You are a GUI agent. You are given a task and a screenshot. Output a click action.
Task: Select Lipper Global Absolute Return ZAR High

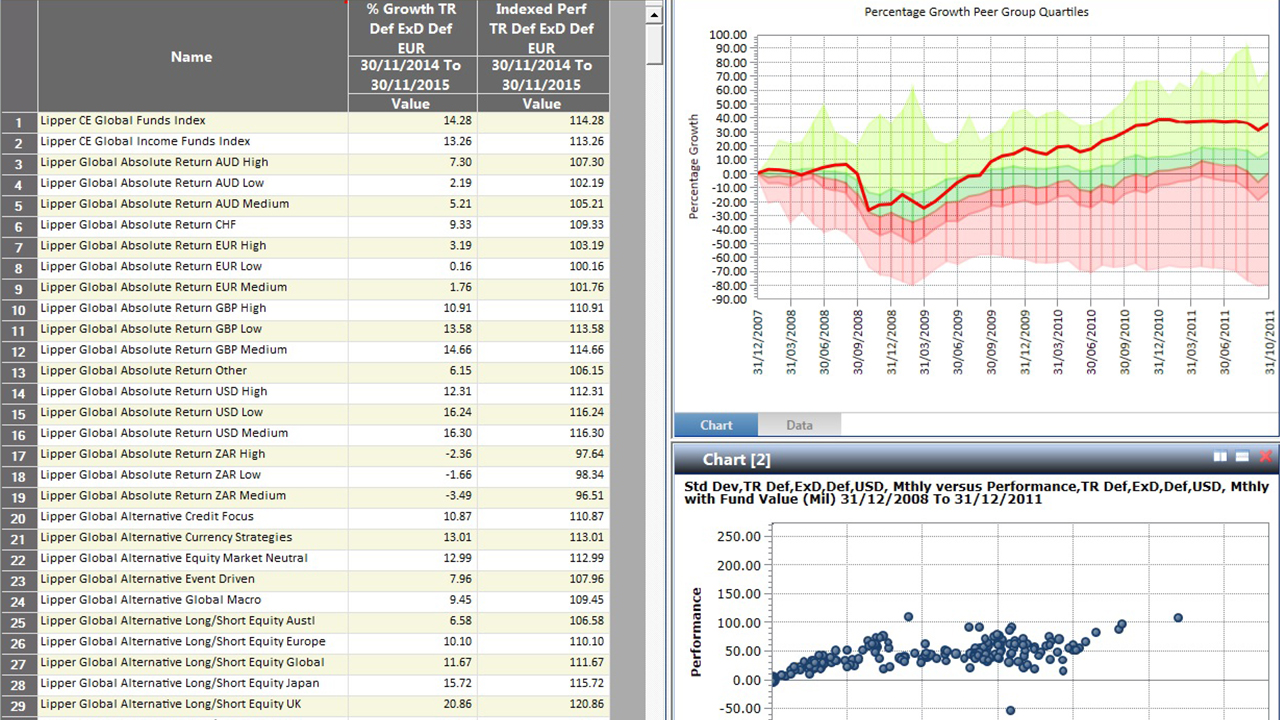(x=153, y=453)
